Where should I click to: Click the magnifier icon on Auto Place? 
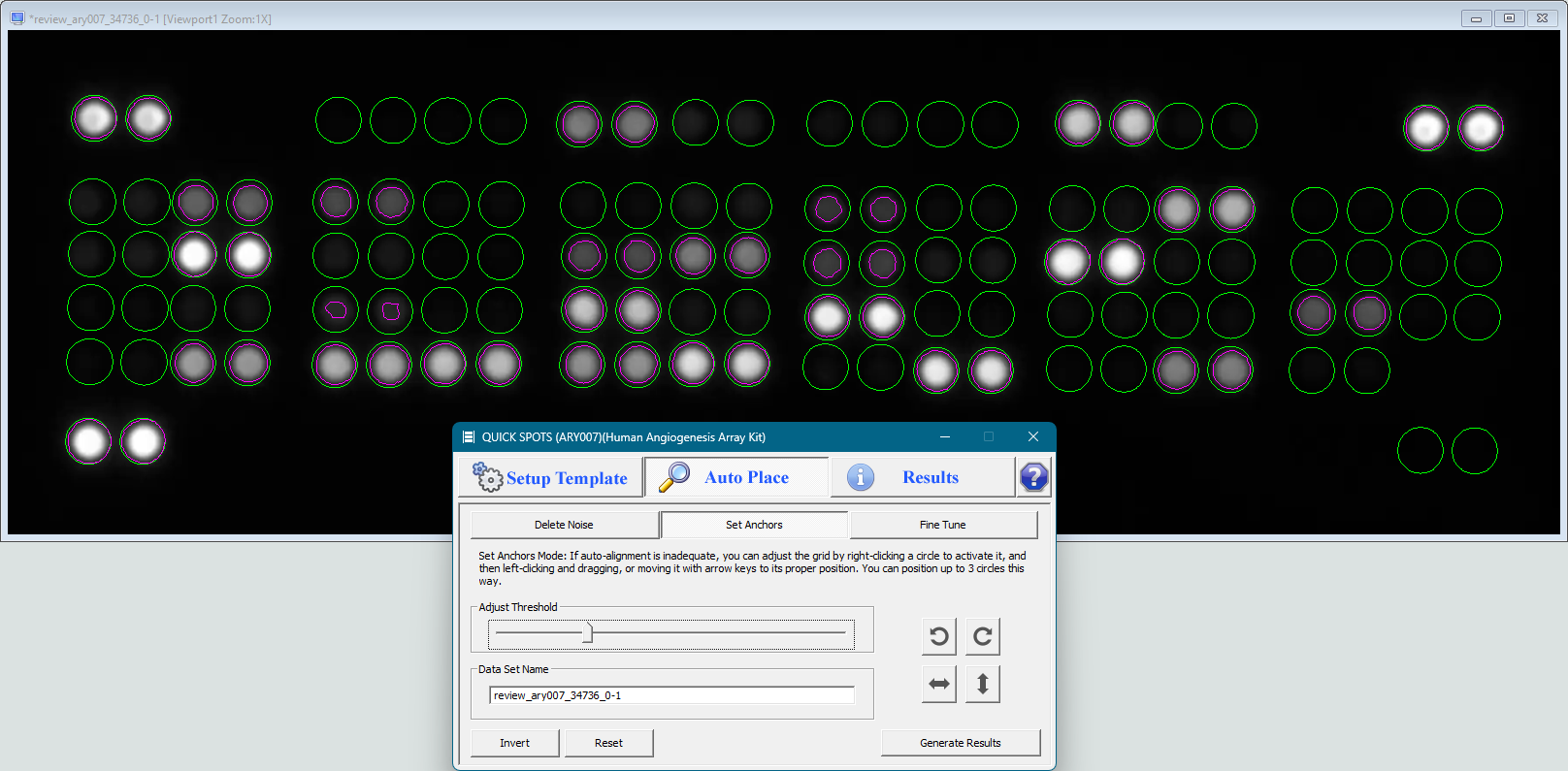click(x=674, y=476)
